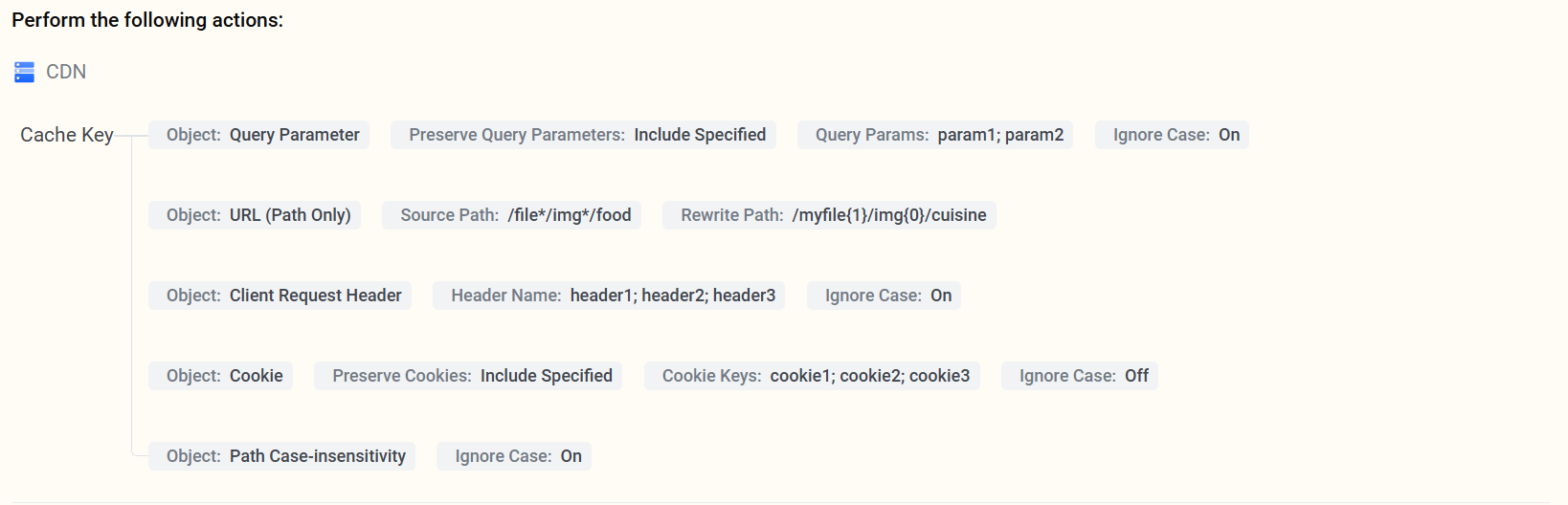Click the Rewrite Path /myfile{1}/img{0}/cuisine field
Image resolution: width=1568 pixels, height=505 pixels.
(x=829, y=215)
